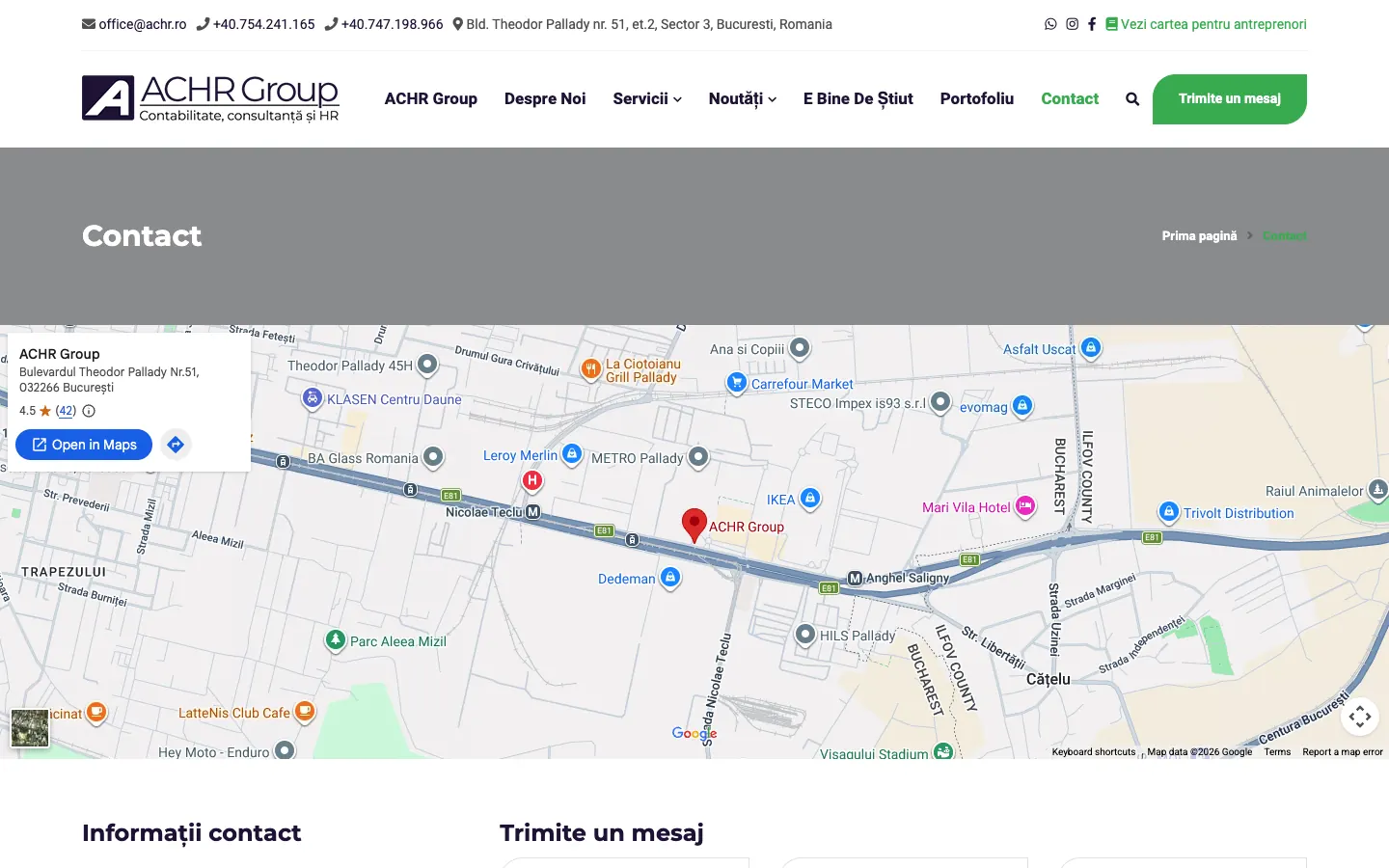Viewport: 1389px width, 868px height.
Task: Click the Google logo on map
Action: pos(694,733)
